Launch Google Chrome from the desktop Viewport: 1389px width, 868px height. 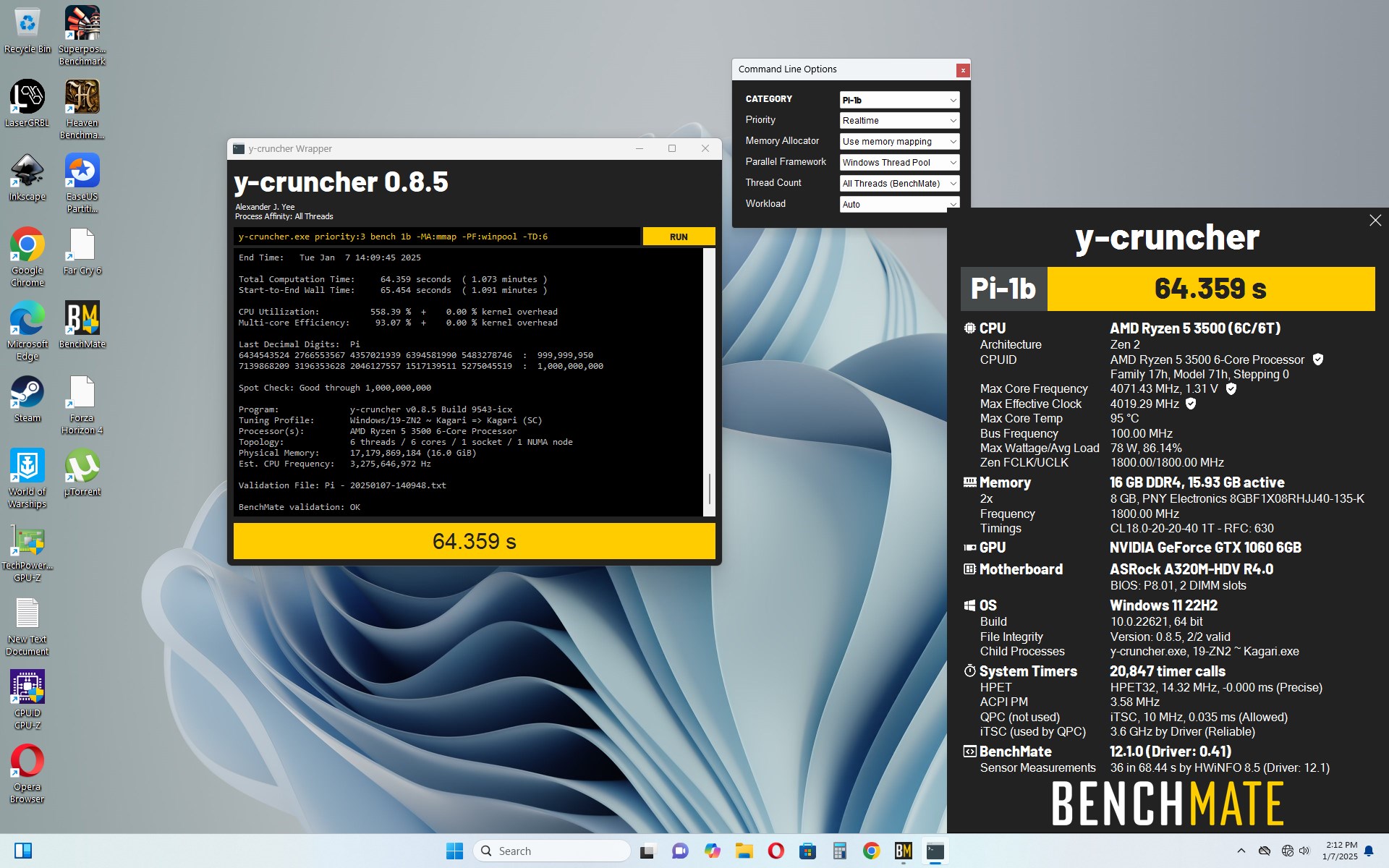pyautogui.click(x=27, y=258)
